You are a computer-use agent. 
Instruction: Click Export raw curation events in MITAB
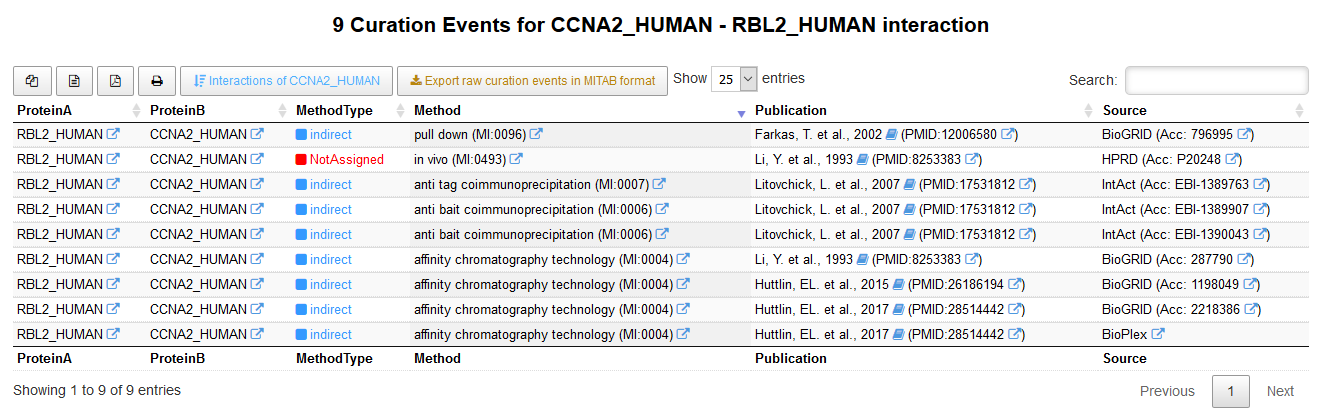(532, 80)
